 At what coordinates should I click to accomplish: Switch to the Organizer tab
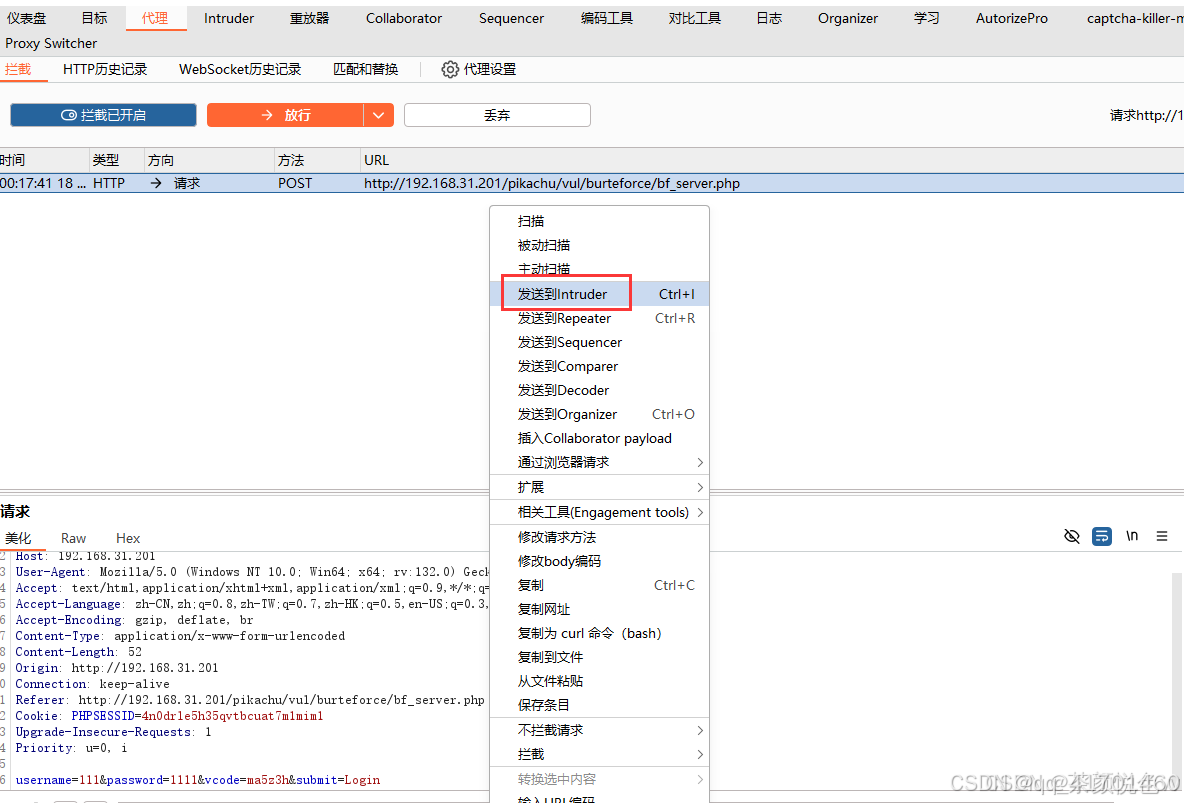[x=848, y=18]
